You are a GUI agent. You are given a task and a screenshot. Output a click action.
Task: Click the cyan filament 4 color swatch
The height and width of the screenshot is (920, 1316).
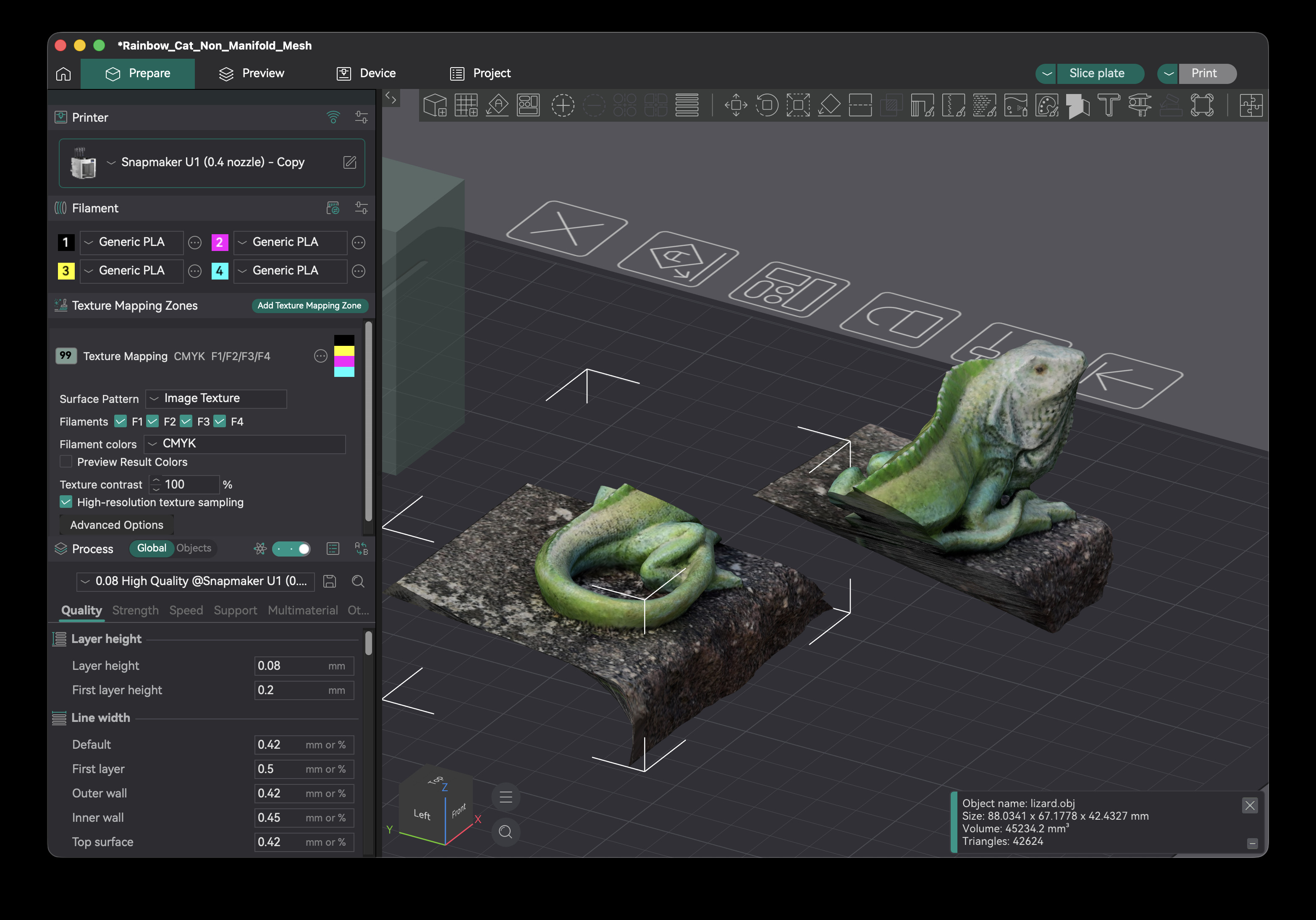point(220,271)
